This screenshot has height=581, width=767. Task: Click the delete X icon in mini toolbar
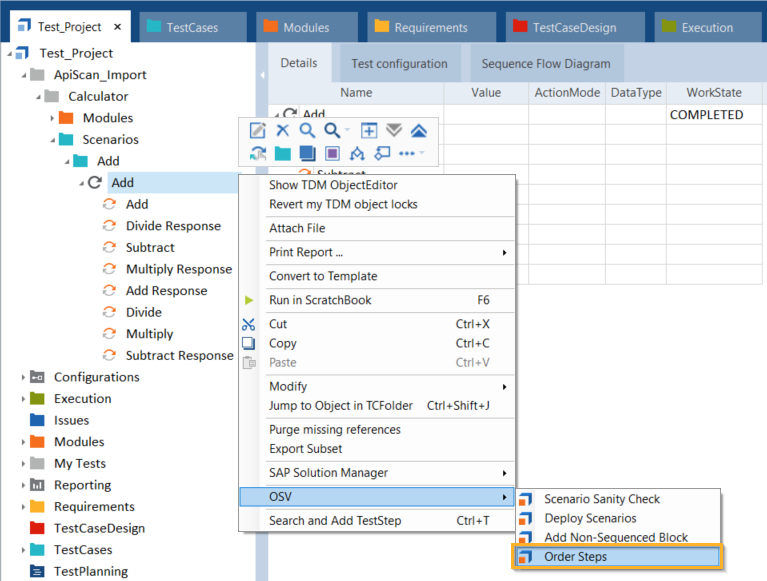(283, 130)
